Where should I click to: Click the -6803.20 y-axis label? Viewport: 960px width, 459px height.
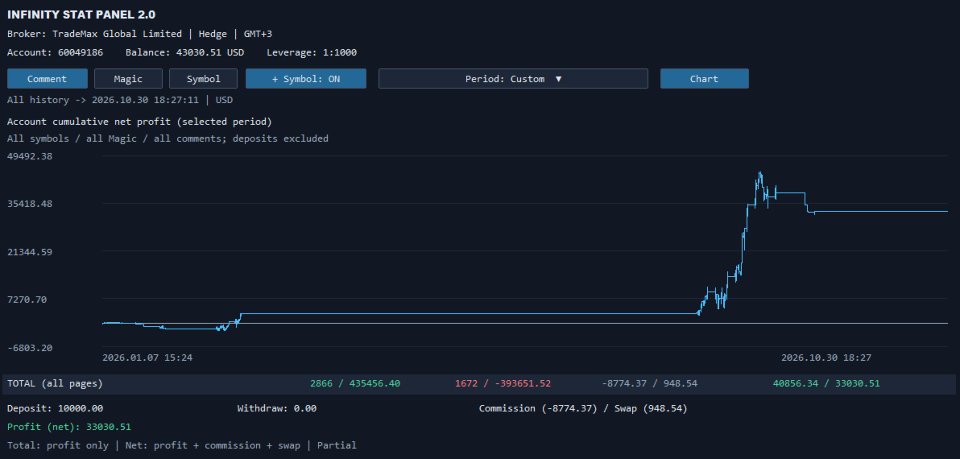pyautogui.click(x=30, y=348)
